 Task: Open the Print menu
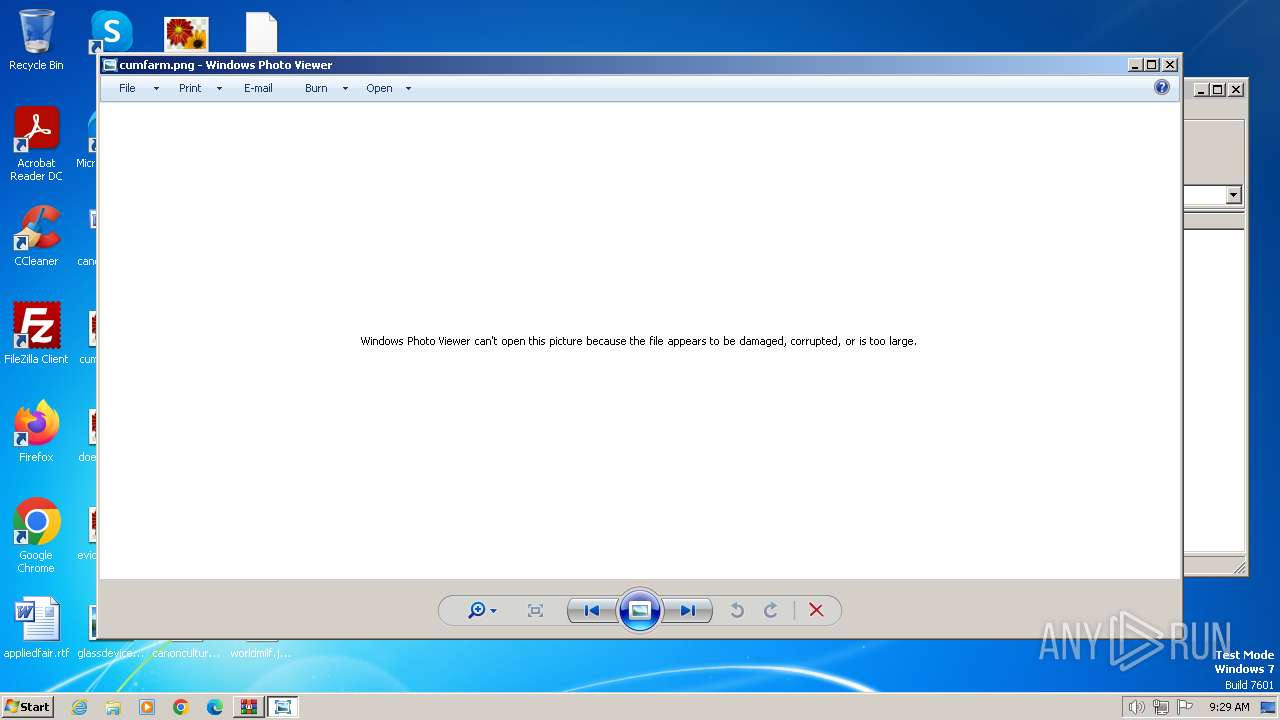point(190,88)
